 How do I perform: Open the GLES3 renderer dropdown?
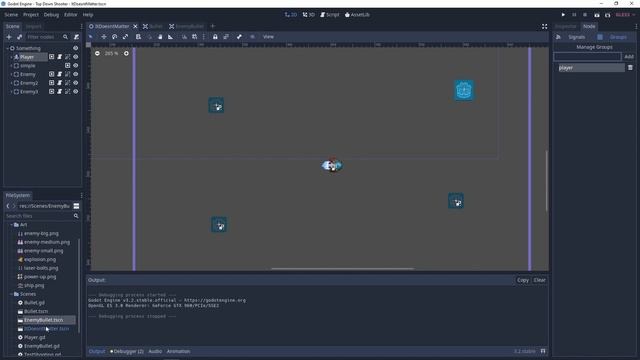click(x=625, y=15)
